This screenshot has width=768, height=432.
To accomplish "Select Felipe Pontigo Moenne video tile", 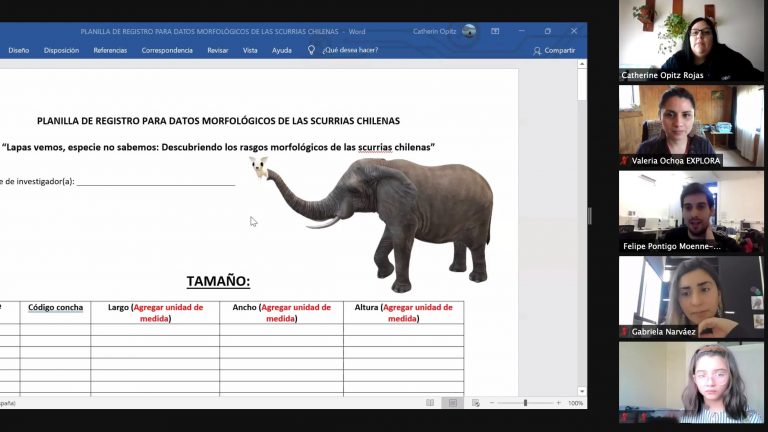I will pos(691,212).
